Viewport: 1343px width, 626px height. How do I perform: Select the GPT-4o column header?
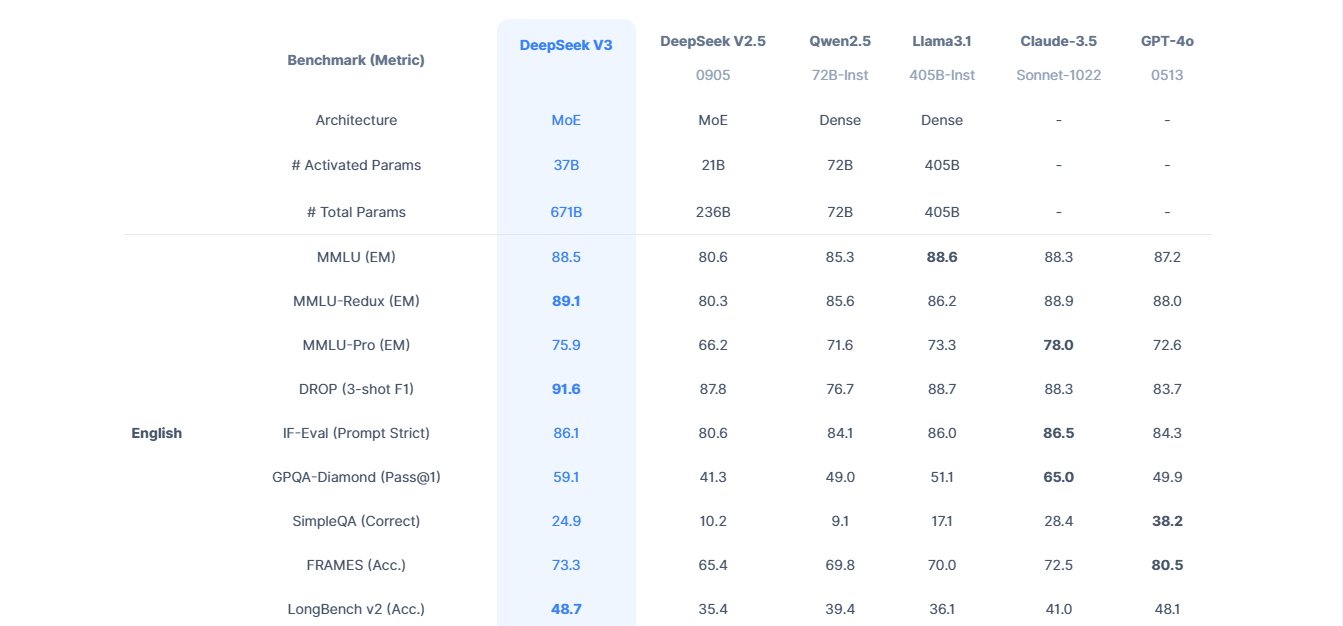[x=1167, y=41]
